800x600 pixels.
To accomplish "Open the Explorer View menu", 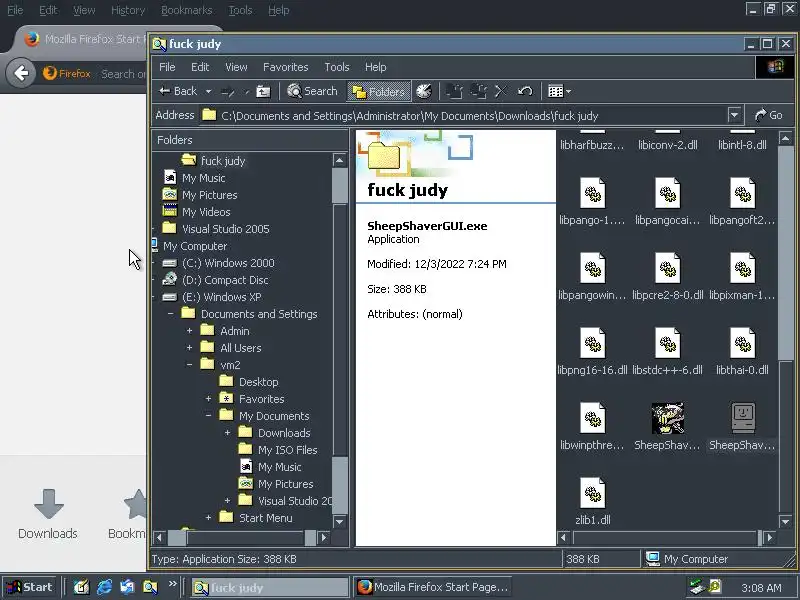I will (236, 67).
